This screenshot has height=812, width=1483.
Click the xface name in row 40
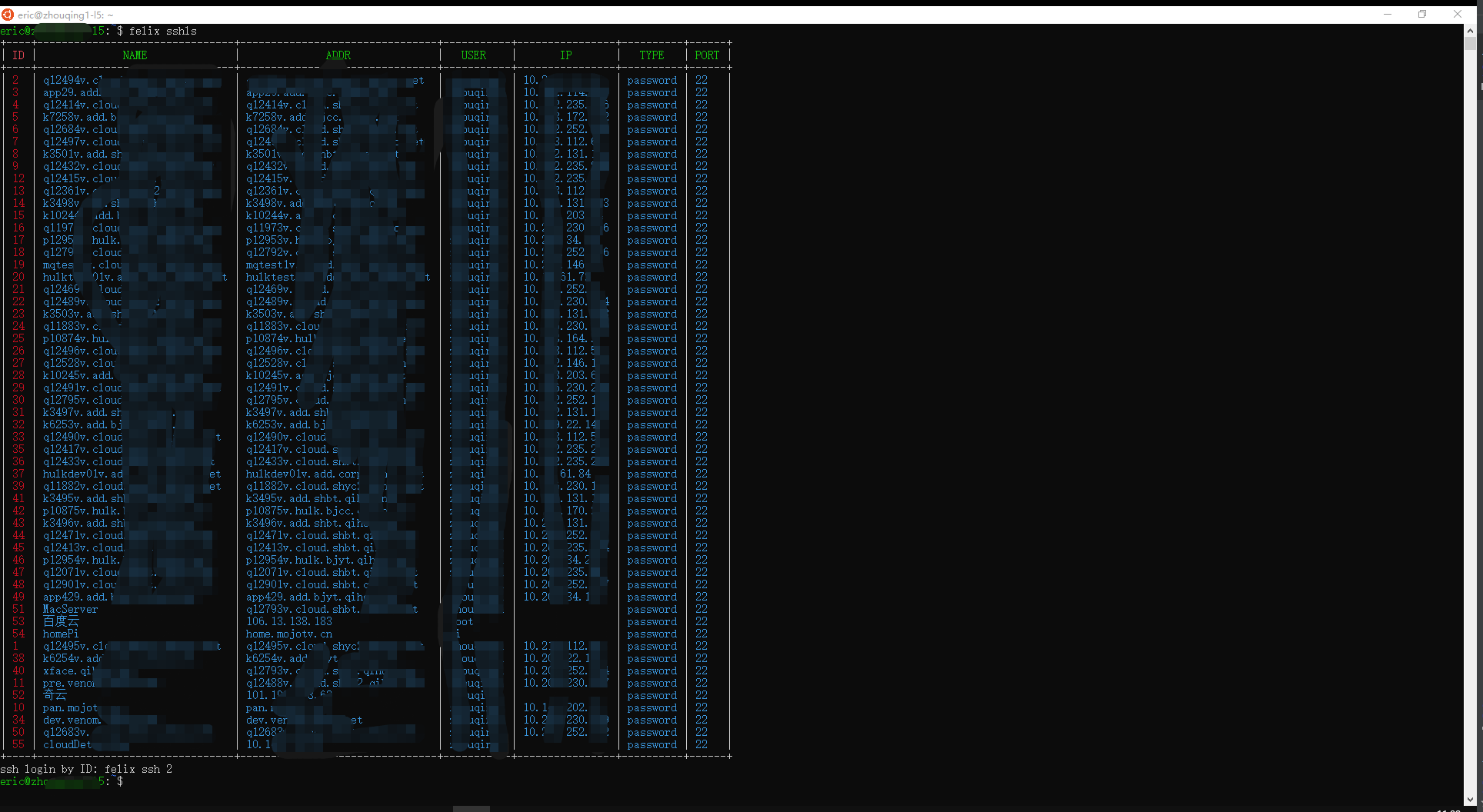(68, 671)
